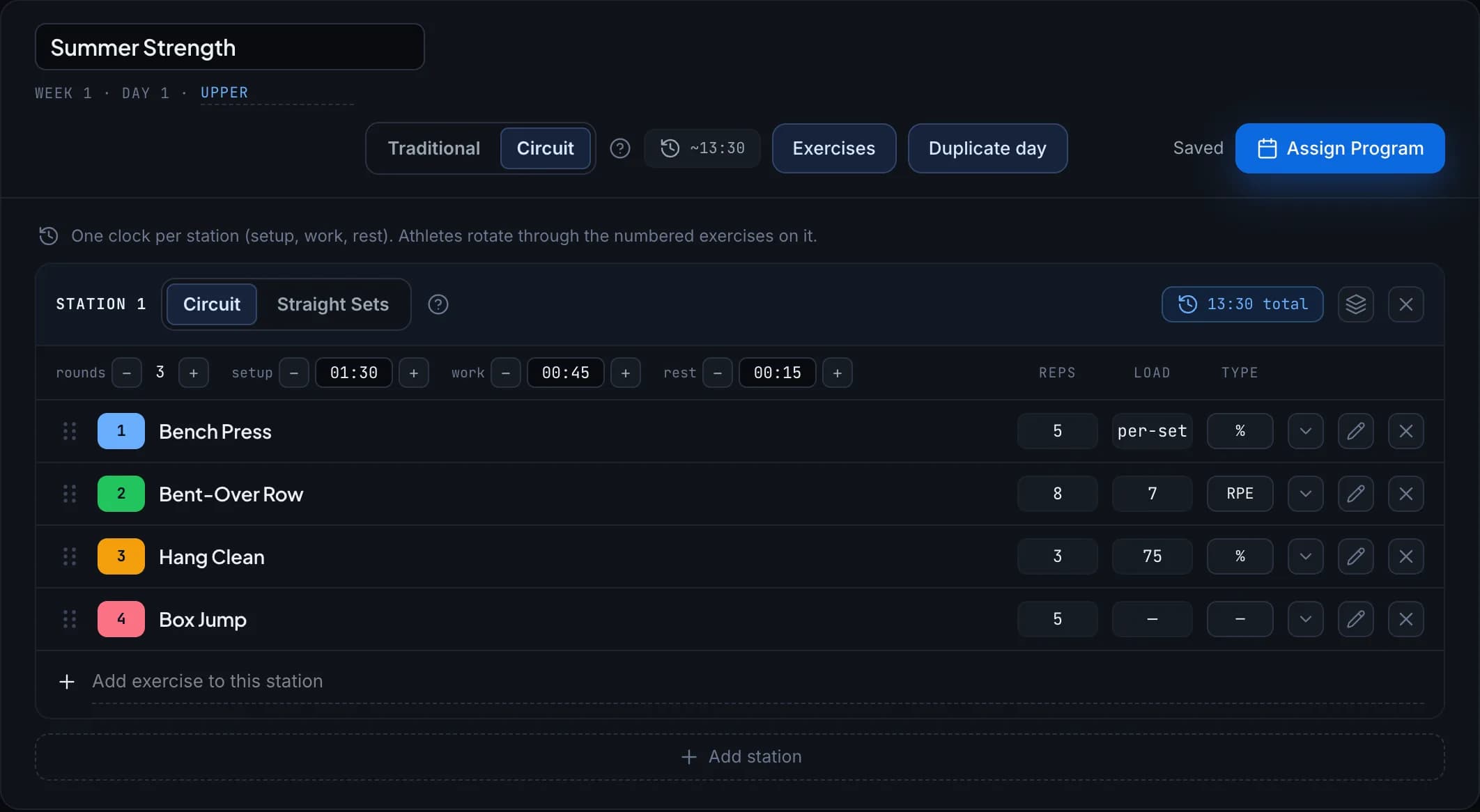Decrease rest time with minus
This screenshot has width=1480, height=812.
pos(718,373)
